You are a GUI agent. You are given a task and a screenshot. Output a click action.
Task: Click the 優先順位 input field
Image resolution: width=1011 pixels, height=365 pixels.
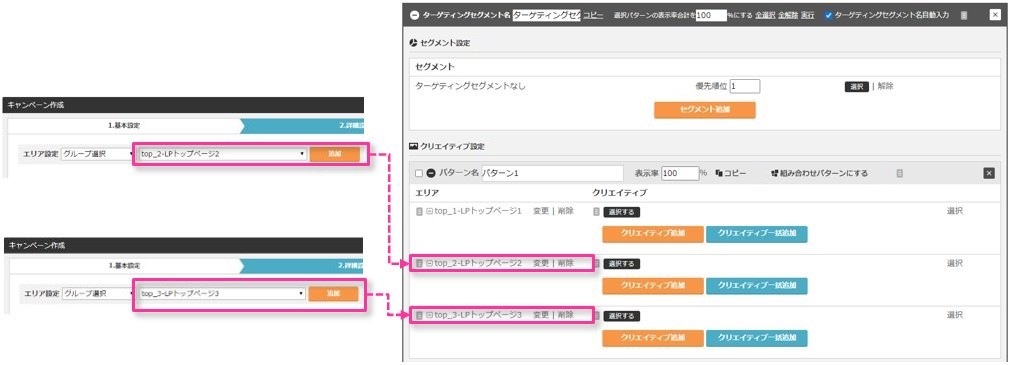click(x=745, y=86)
